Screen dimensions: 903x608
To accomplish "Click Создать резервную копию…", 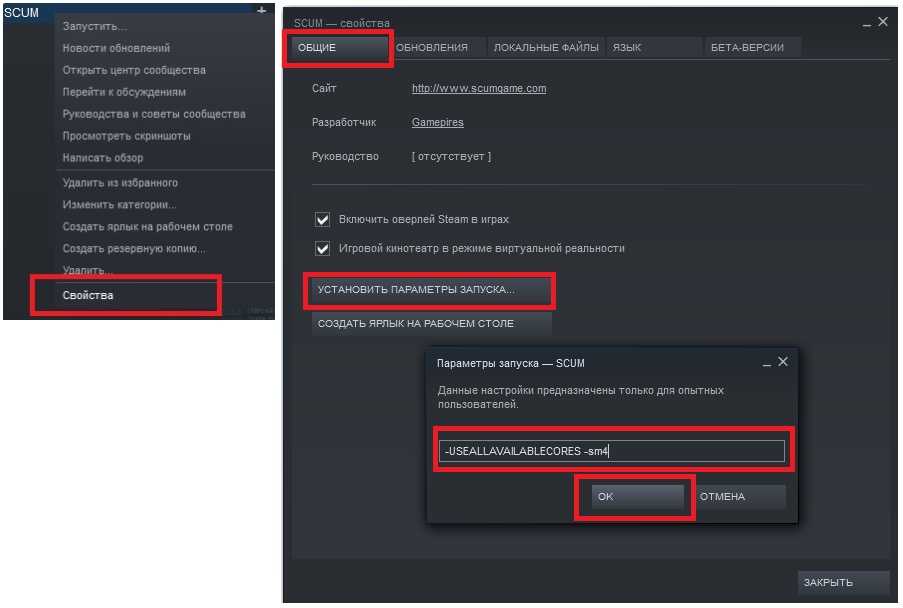I will 134,248.
